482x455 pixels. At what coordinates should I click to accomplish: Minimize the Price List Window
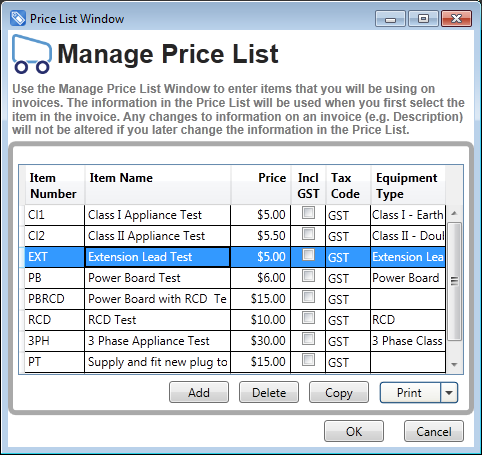pos(390,19)
